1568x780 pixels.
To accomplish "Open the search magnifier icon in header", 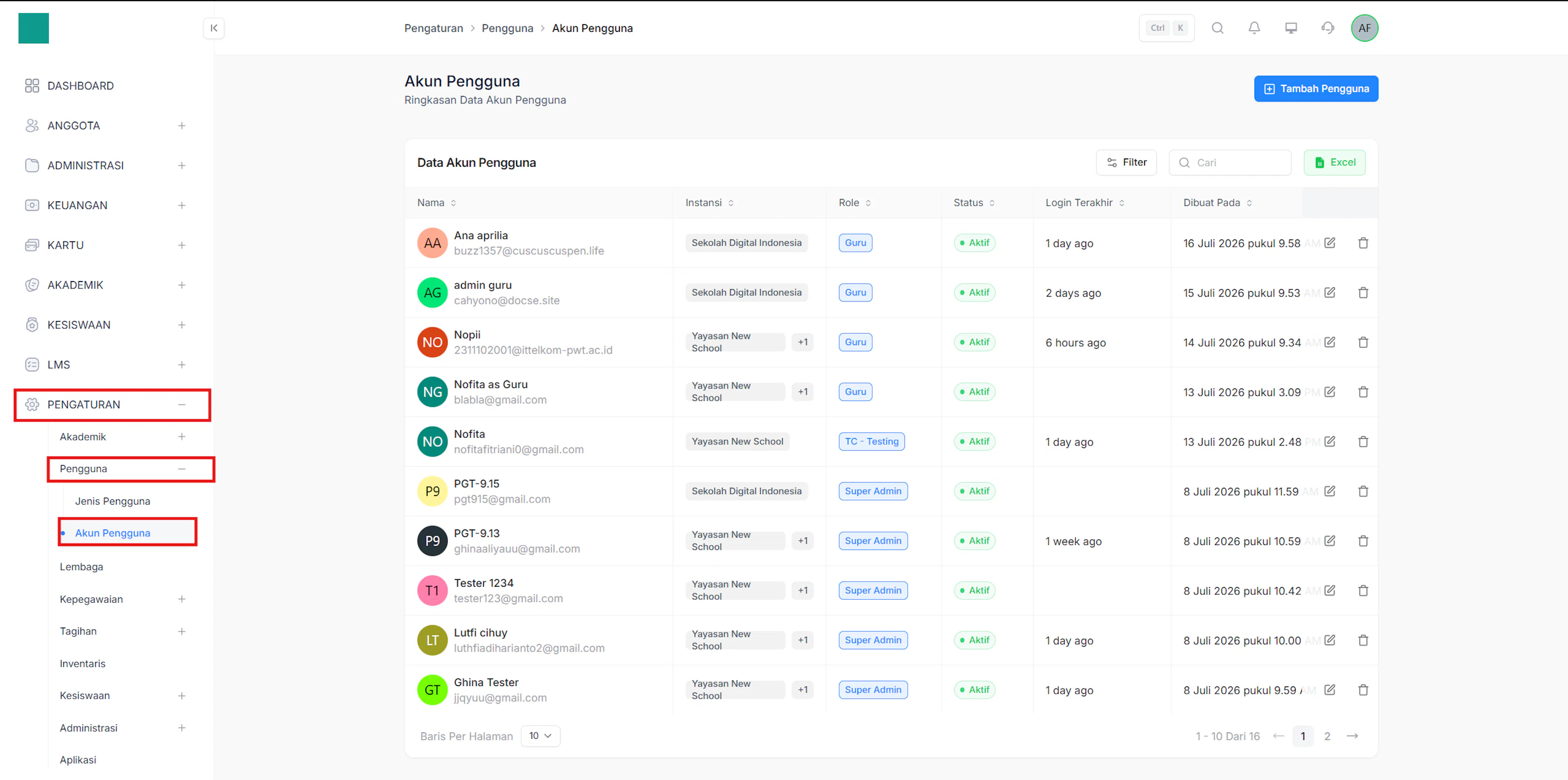I will (1217, 28).
